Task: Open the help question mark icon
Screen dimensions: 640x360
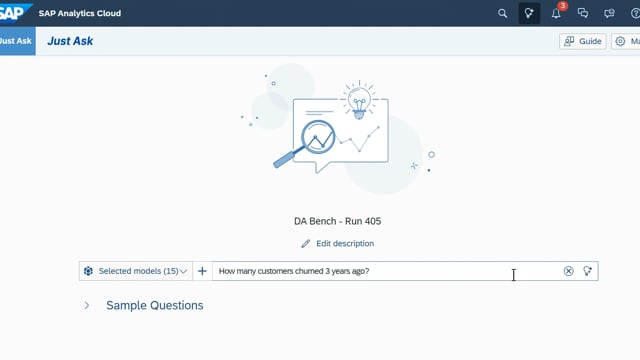Action: (635, 13)
